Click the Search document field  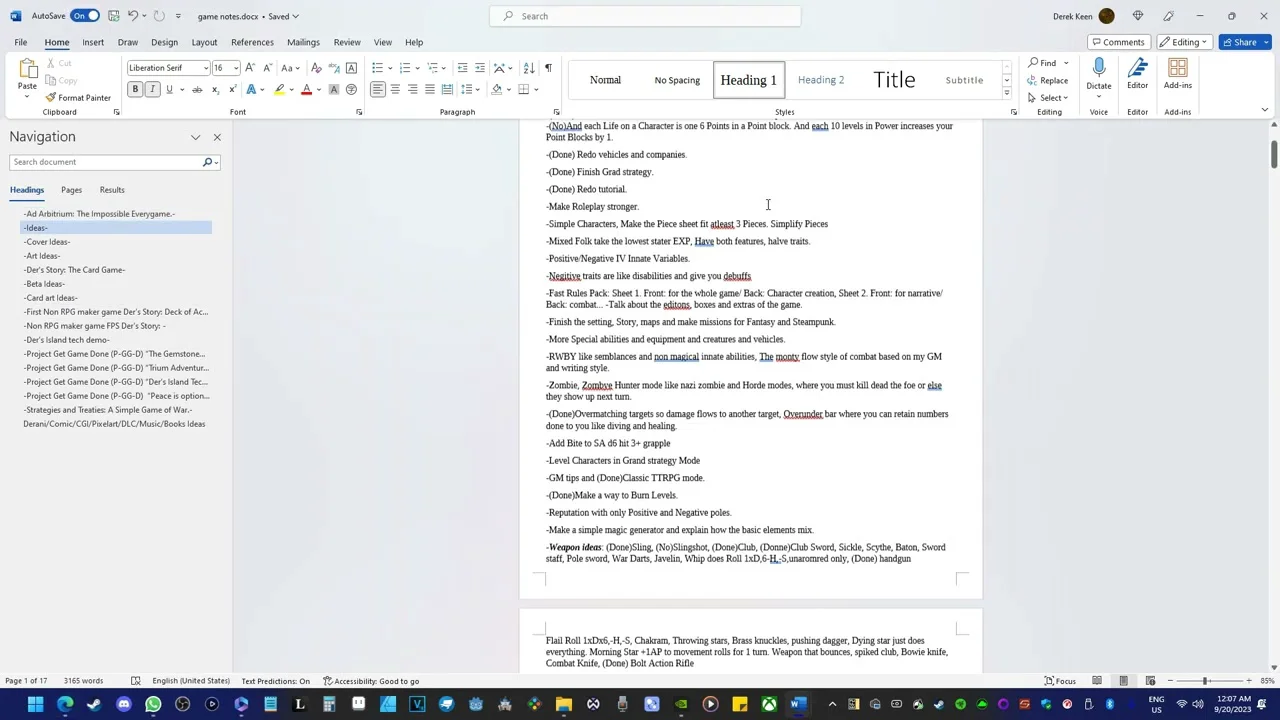coord(105,162)
